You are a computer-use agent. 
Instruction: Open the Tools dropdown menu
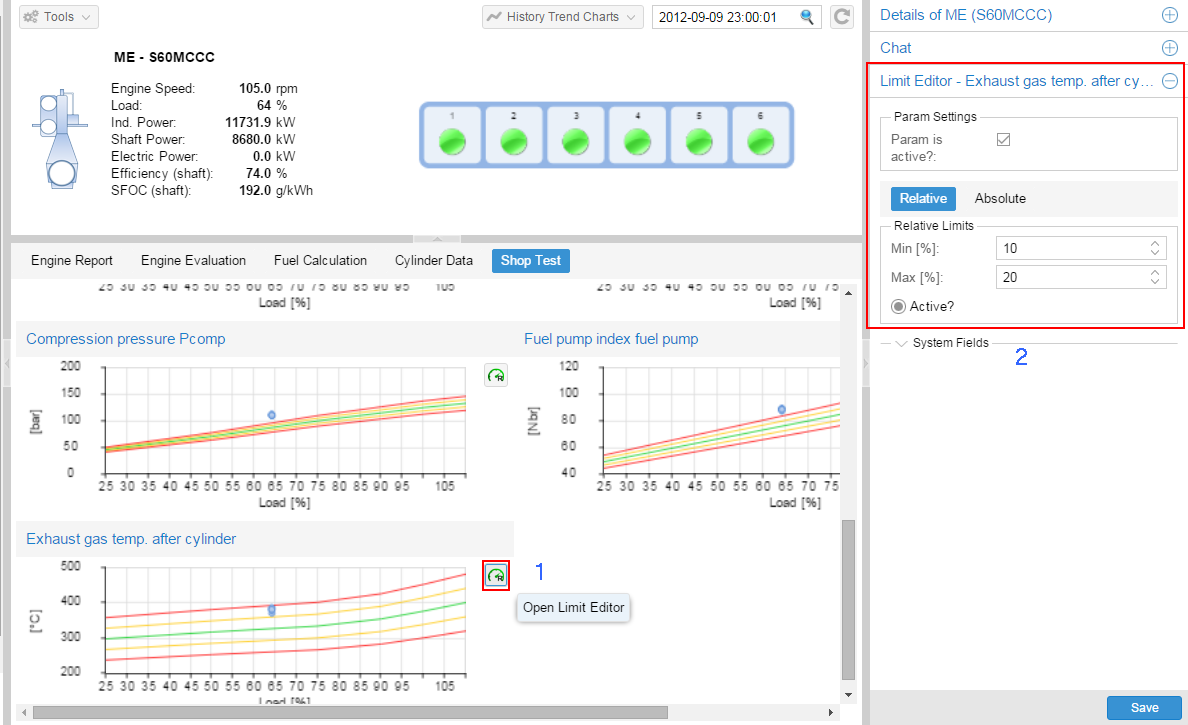(59, 17)
